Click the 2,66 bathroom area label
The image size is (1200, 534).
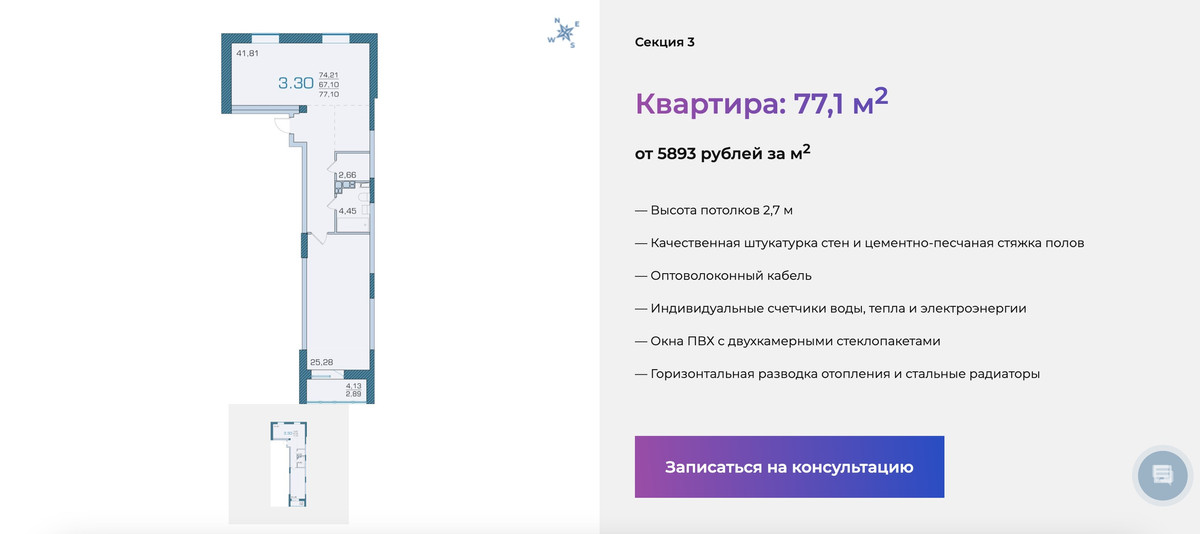(x=347, y=175)
